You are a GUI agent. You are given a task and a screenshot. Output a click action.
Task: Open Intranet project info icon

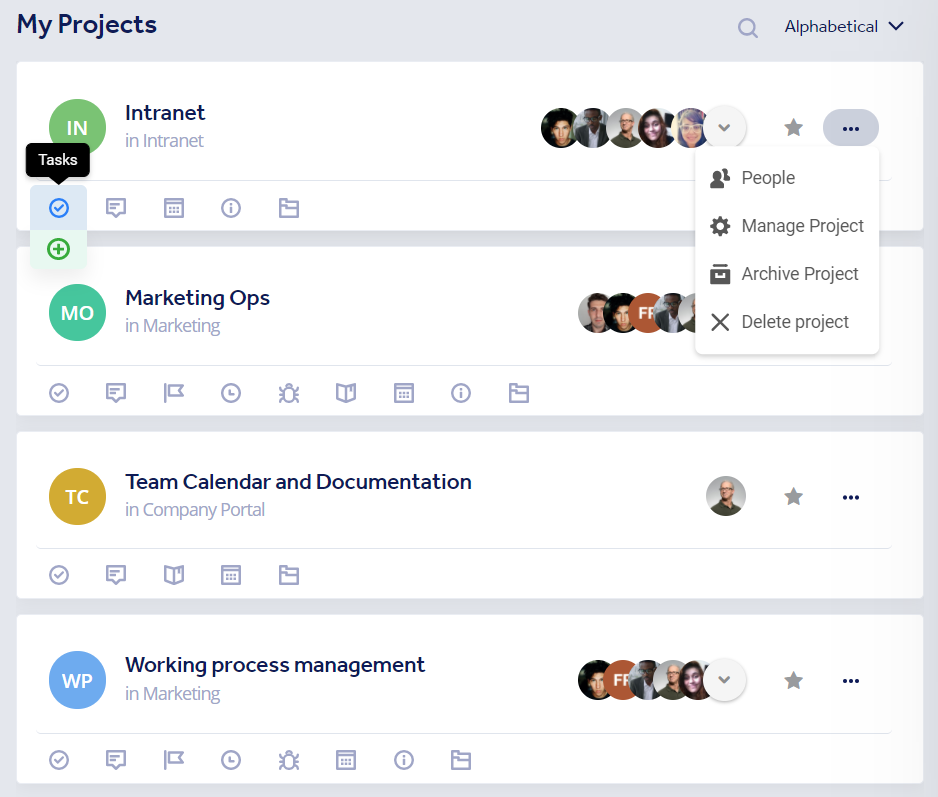click(231, 208)
